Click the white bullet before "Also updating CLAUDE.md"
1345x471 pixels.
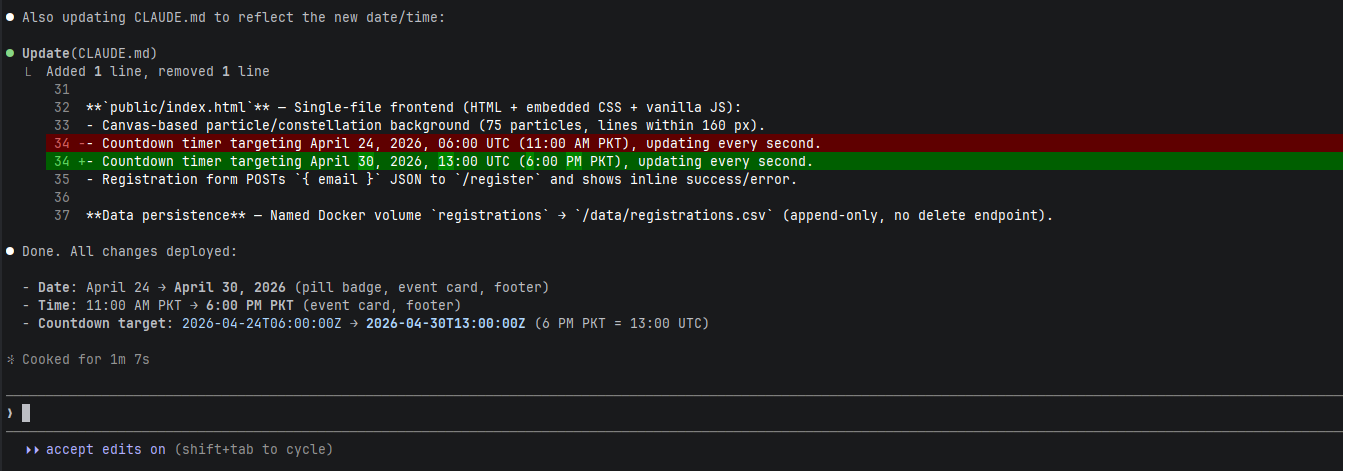10,17
